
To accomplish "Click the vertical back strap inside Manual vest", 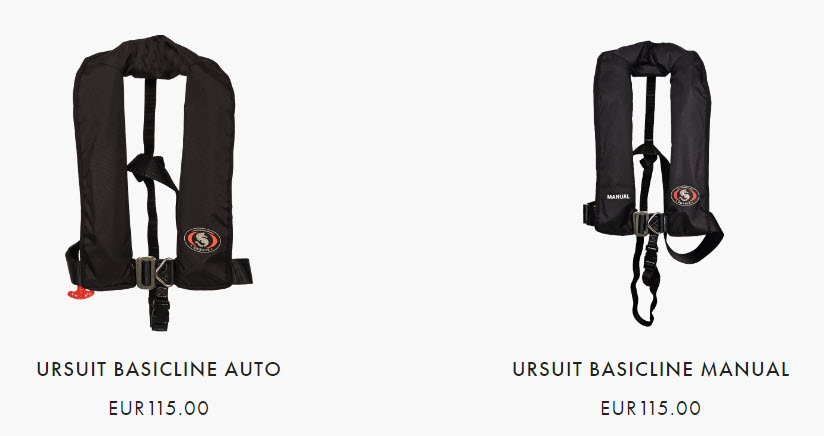I will point(650,110).
